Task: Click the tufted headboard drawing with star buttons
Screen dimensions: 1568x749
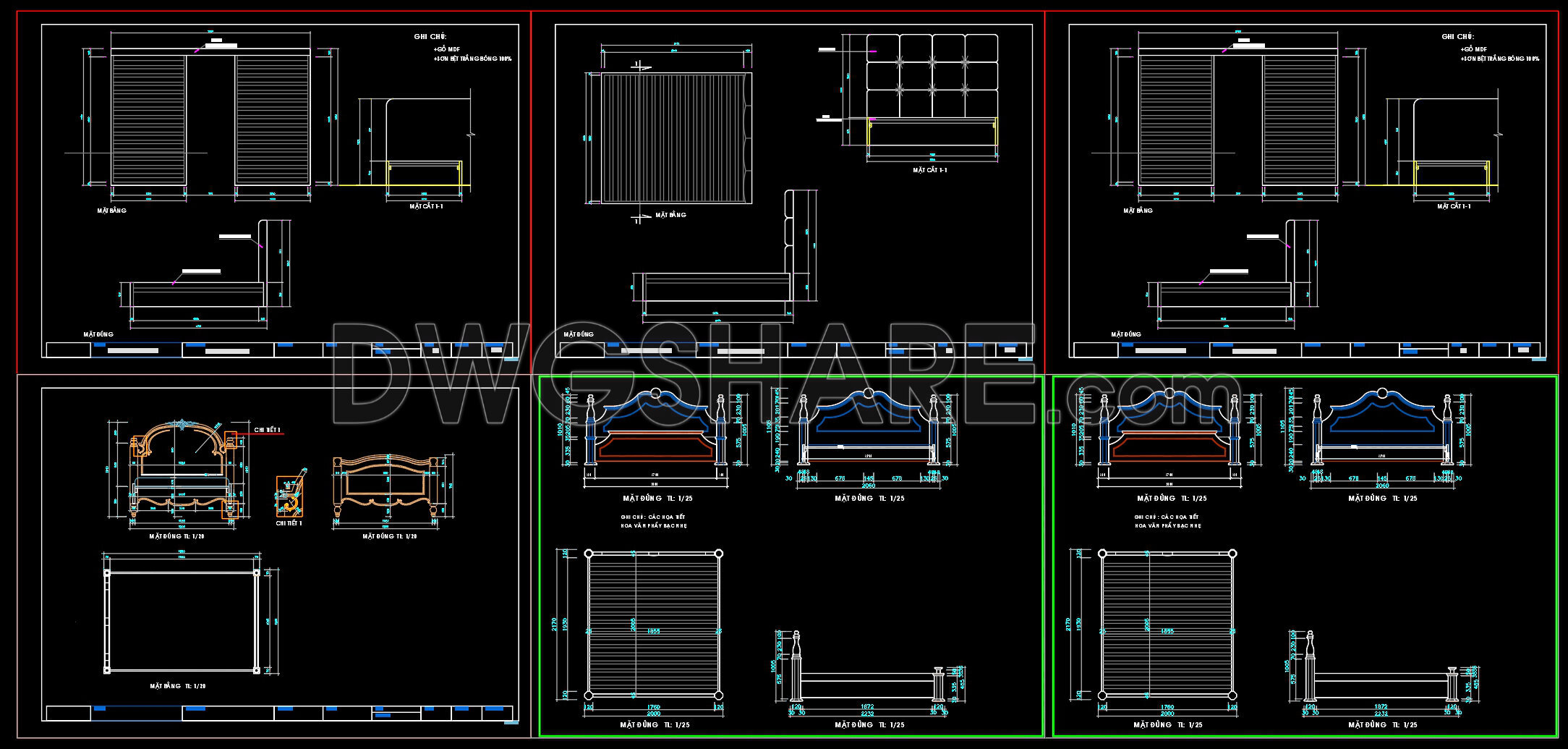Action: [x=932, y=75]
